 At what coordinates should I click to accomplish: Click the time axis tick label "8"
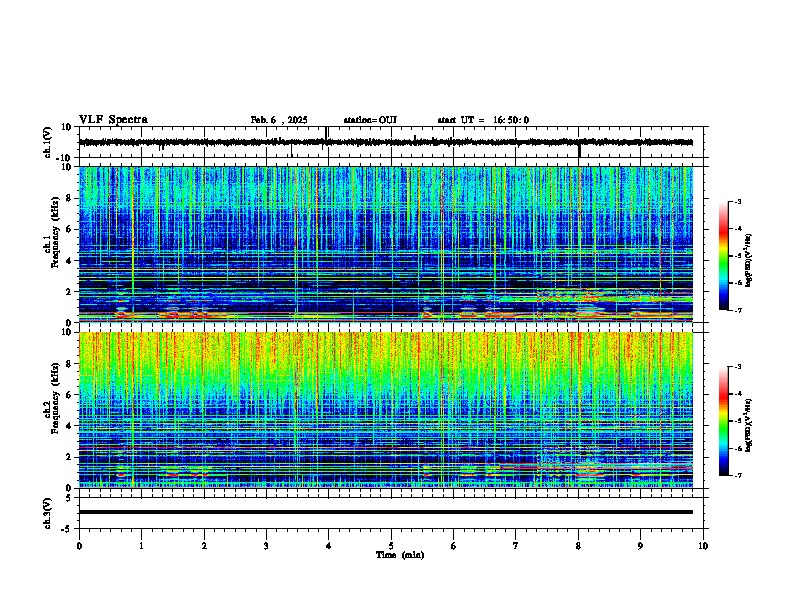tap(578, 546)
